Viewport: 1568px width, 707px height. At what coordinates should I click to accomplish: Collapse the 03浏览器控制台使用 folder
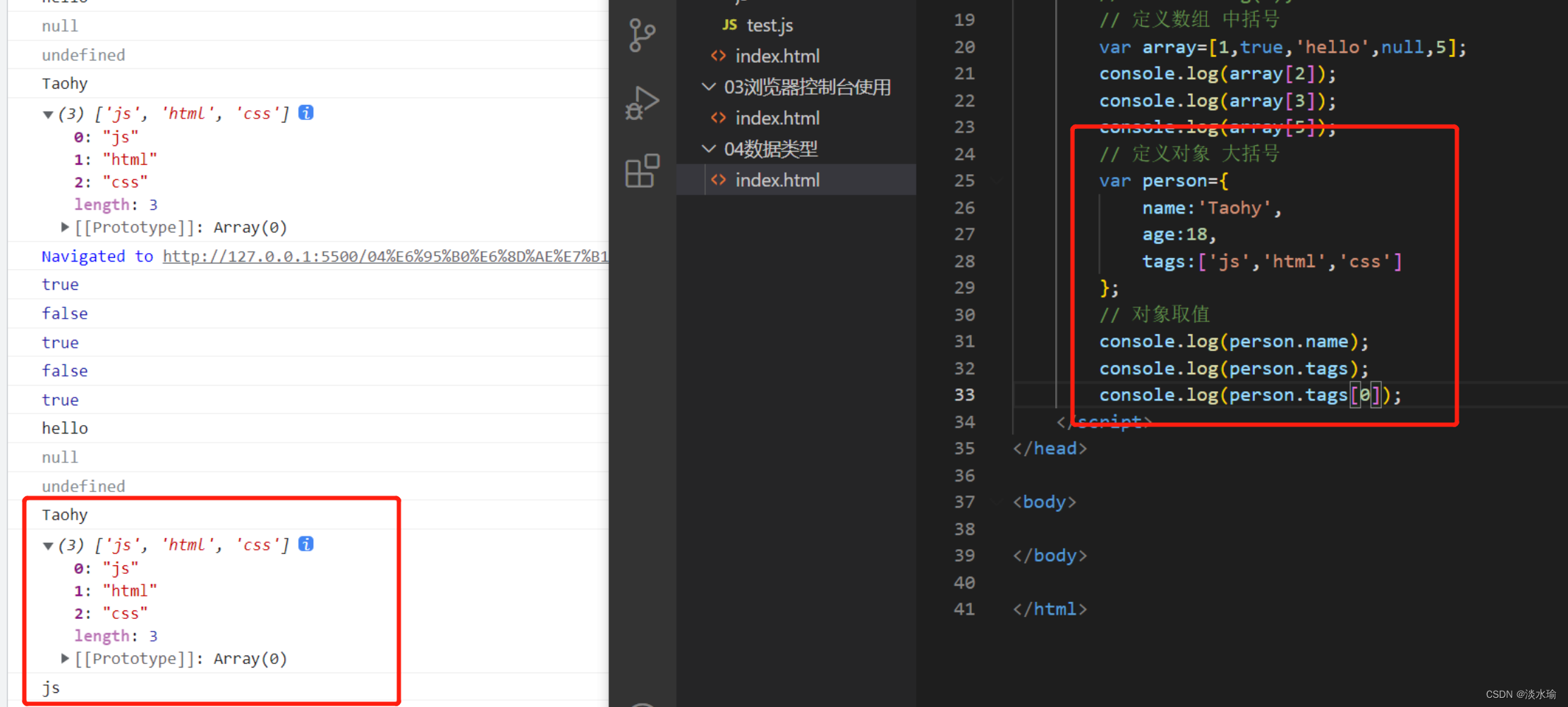[x=708, y=87]
